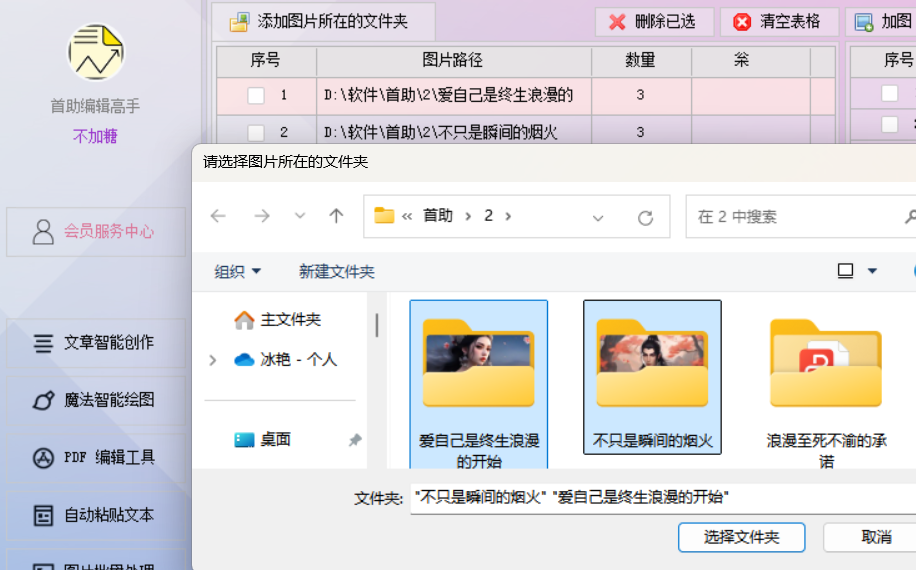Image resolution: width=916 pixels, height=570 pixels.
Task: Click the app logo icon above 首助编辑高手
Action: coord(96,53)
